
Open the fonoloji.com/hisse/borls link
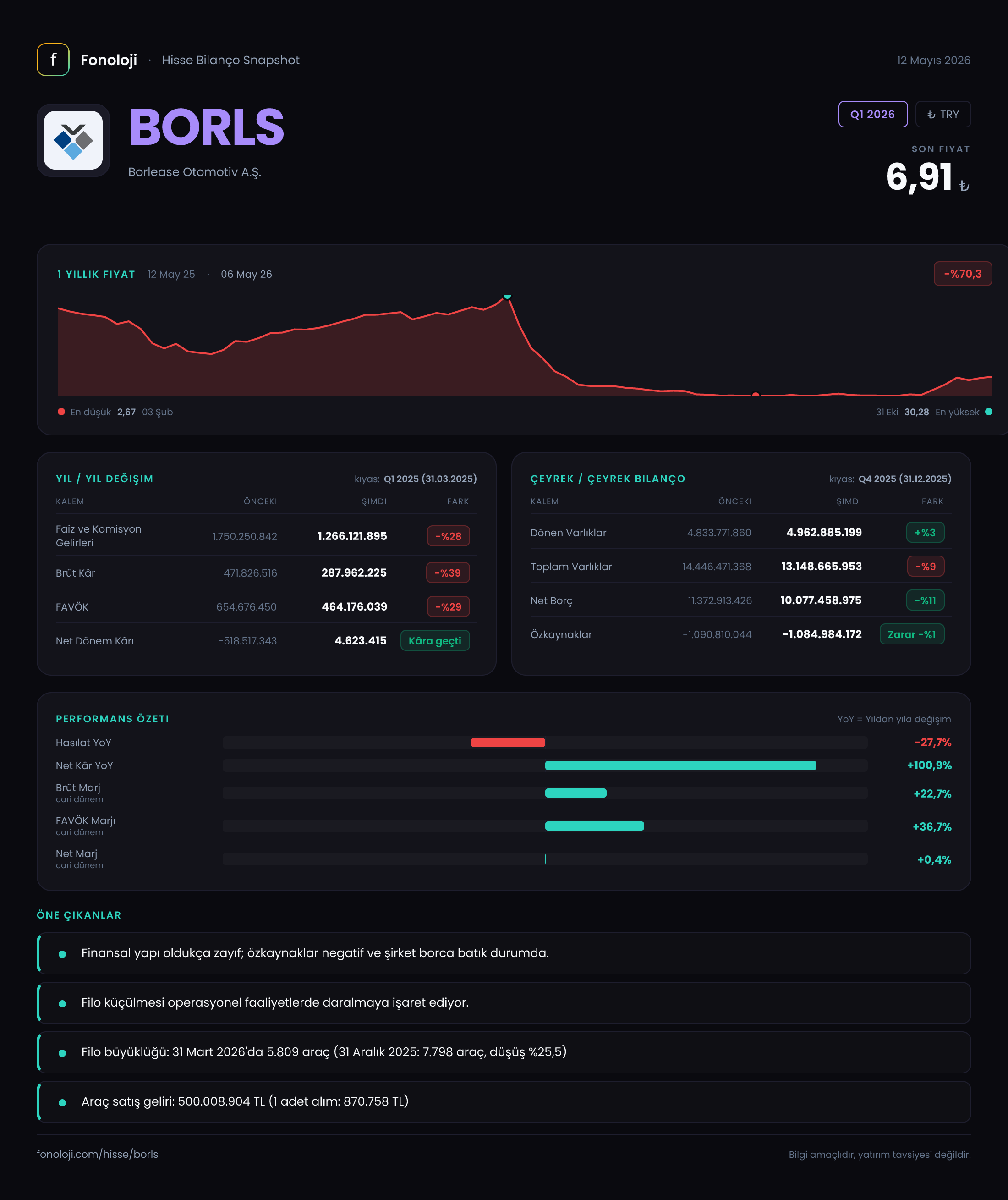(x=97, y=1154)
